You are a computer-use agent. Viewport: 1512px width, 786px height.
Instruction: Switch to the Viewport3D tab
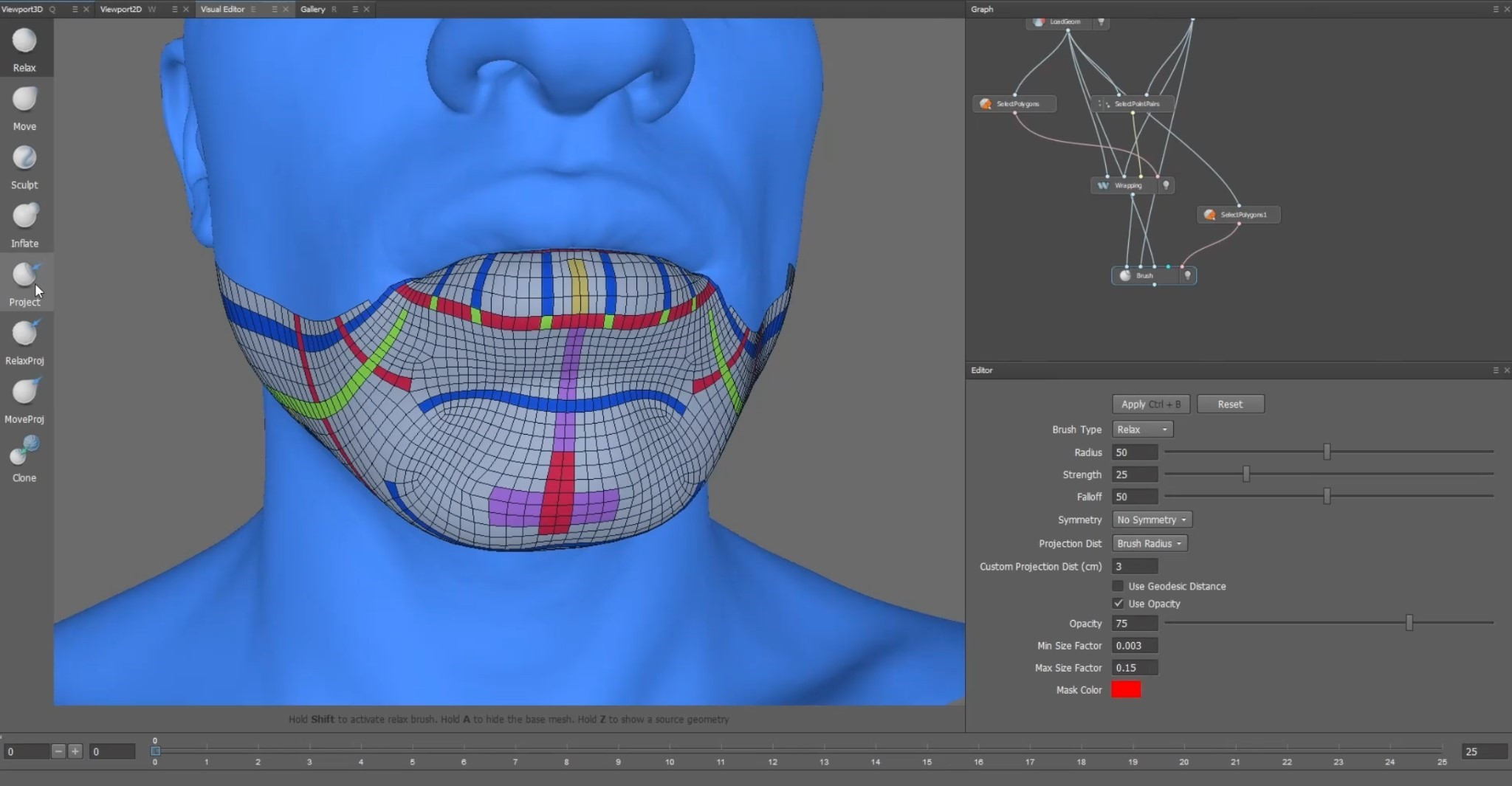pos(22,10)
